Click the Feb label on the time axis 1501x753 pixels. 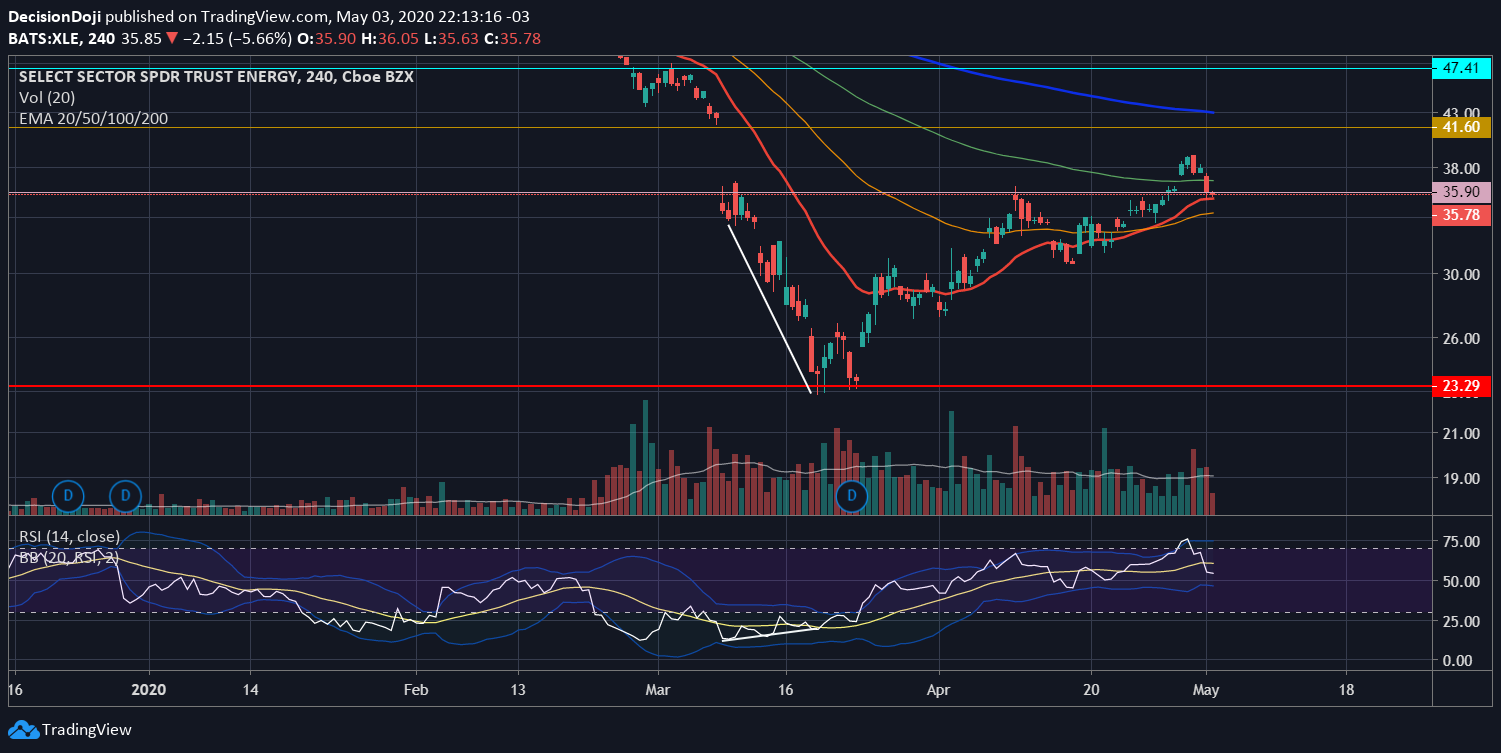click(416, 690)
